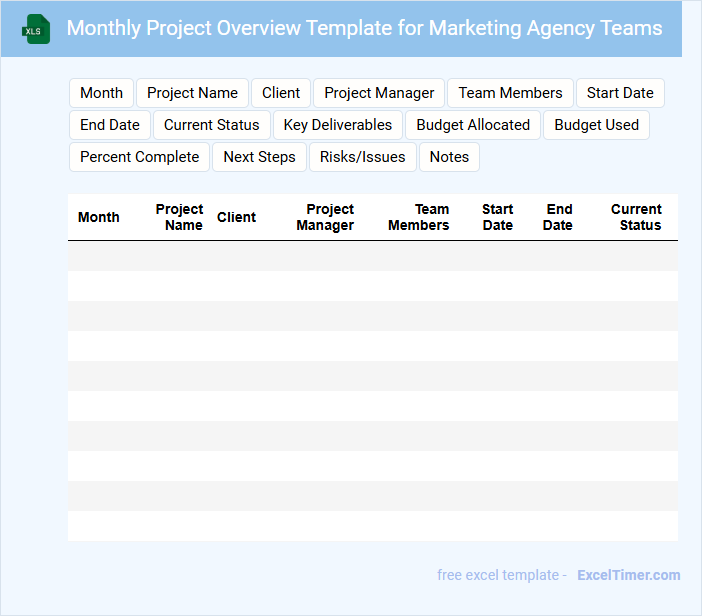Select the Month tag
The height and width of the screenshot is (616, 702).
(101, 93)
